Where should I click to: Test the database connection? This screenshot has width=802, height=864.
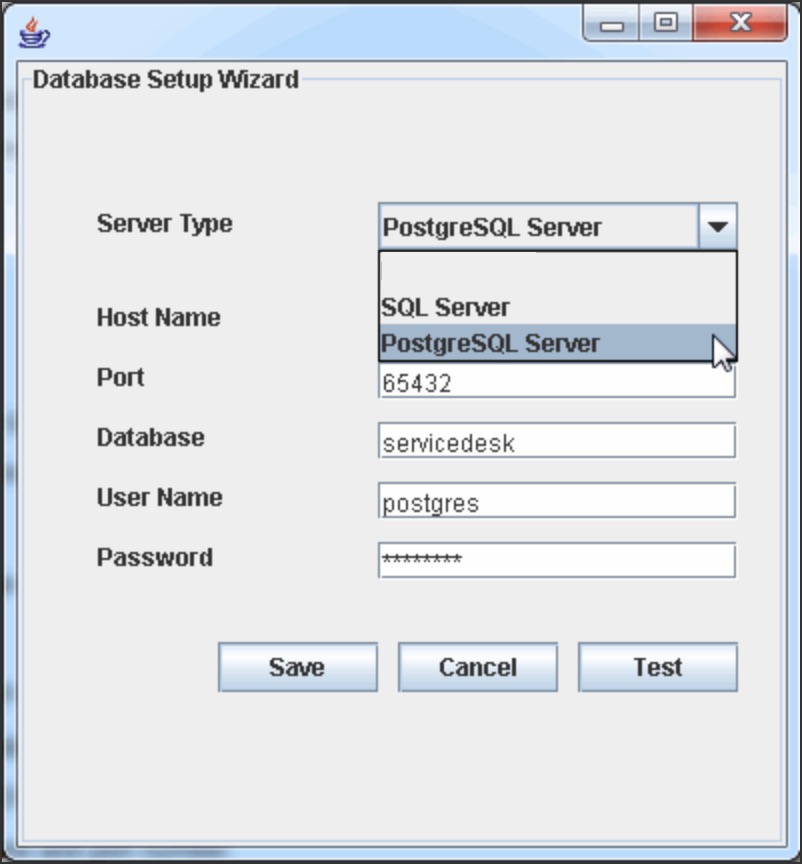658,667
